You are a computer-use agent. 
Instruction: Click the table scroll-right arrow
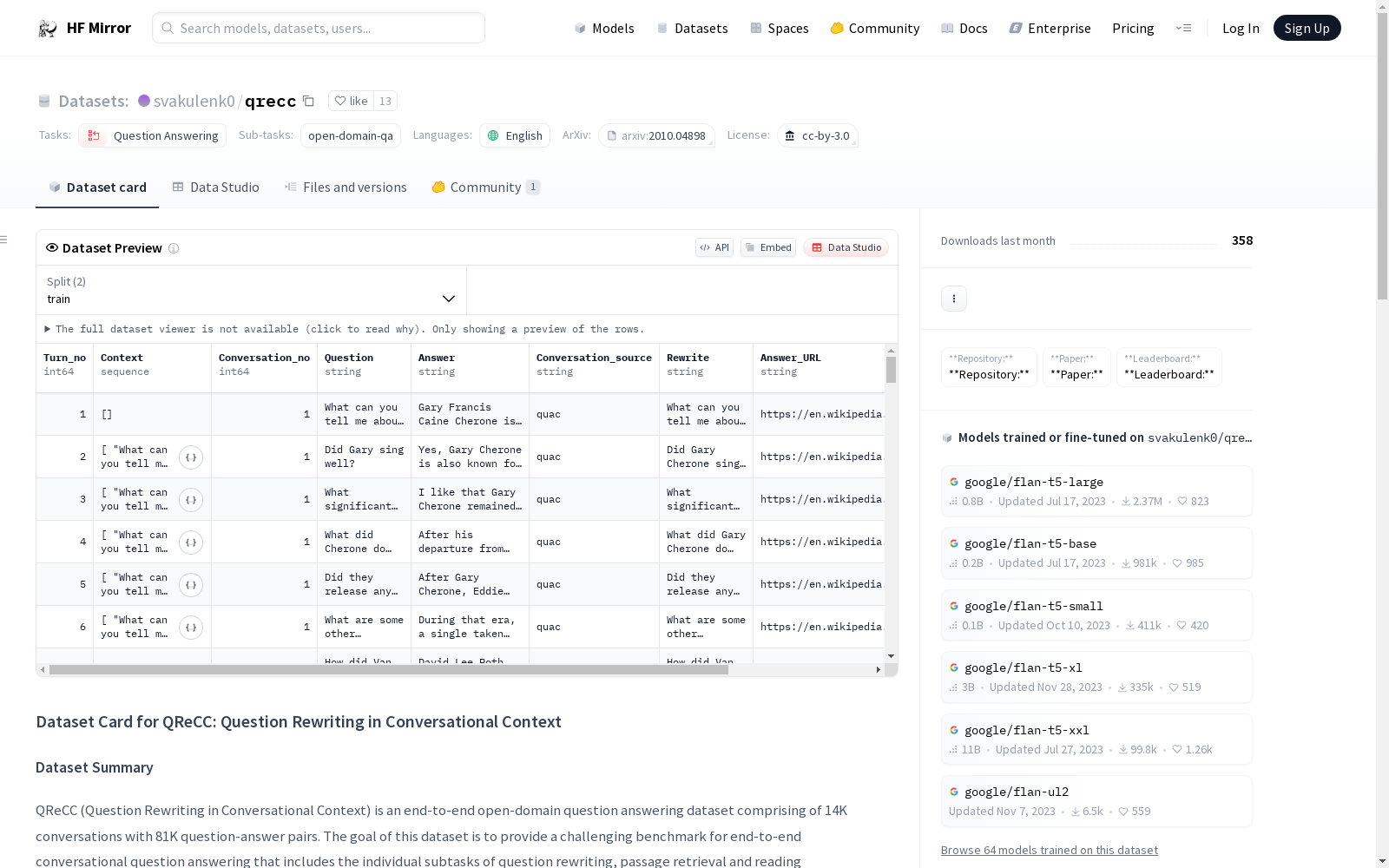click(879, 670)
